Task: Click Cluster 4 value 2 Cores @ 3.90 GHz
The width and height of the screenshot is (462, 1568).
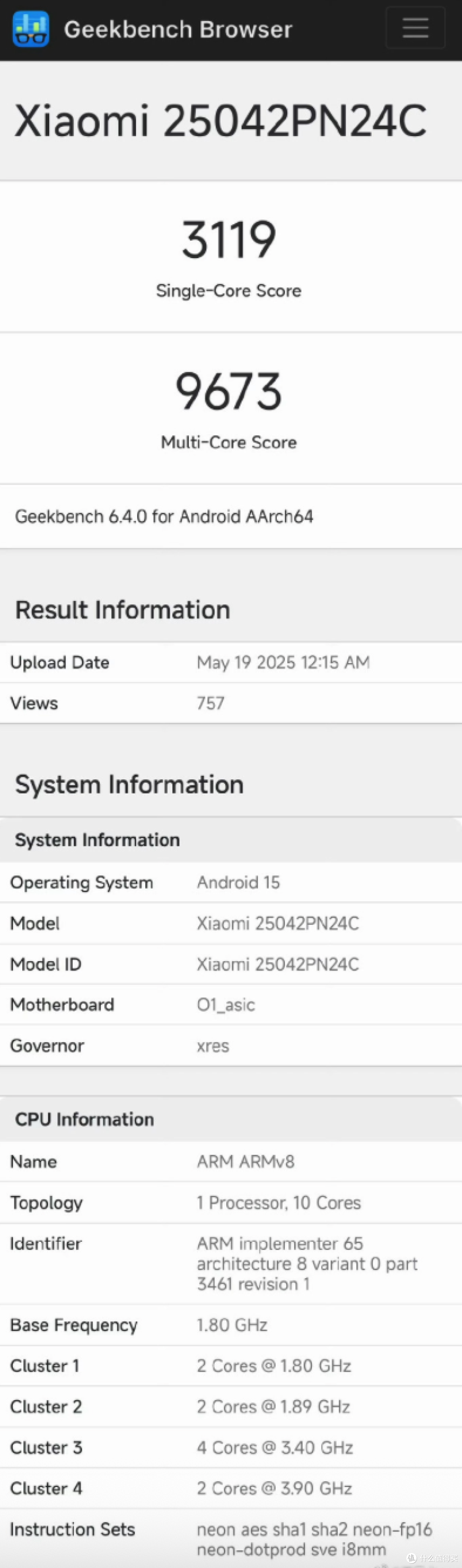Action: point(274,1488)
